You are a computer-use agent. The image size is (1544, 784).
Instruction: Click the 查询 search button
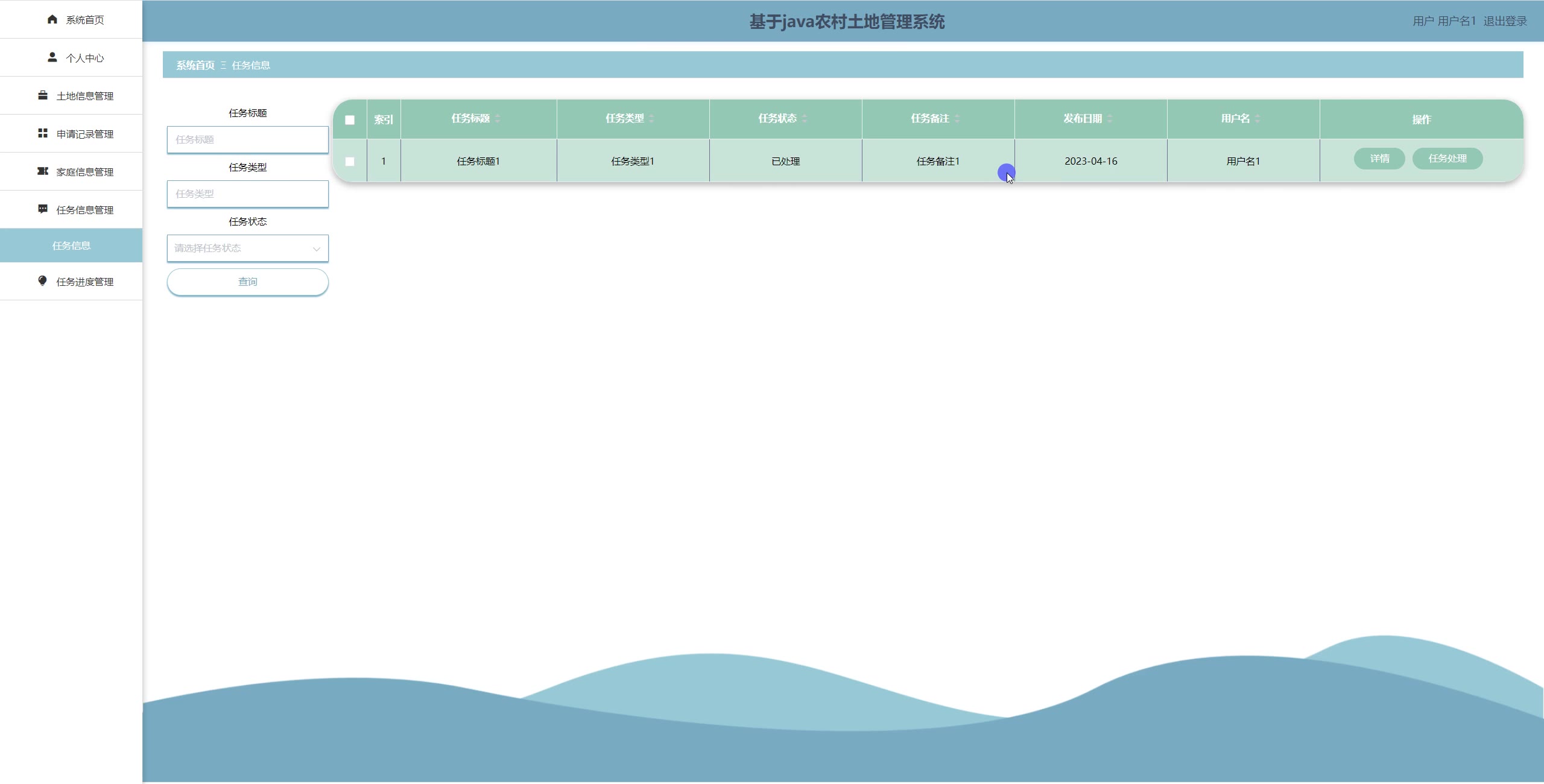point(247,282)
